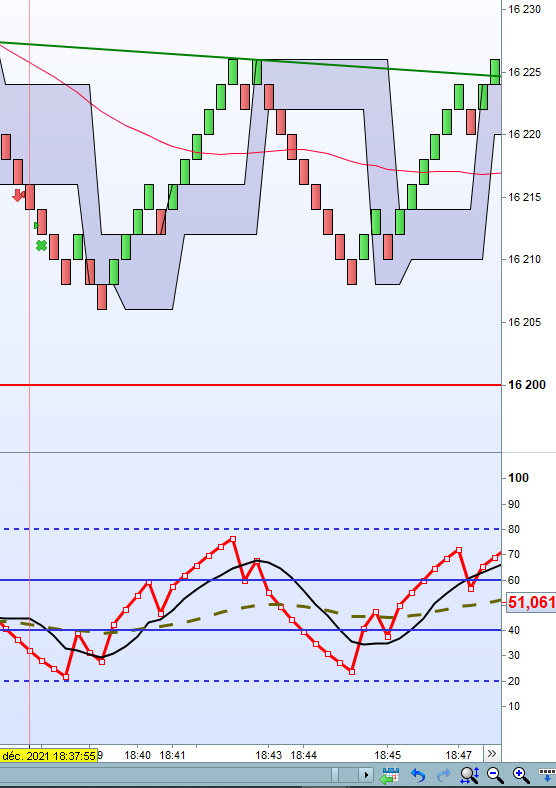
Task: Click the 16 230 price axis label
Action: point(524,10)
